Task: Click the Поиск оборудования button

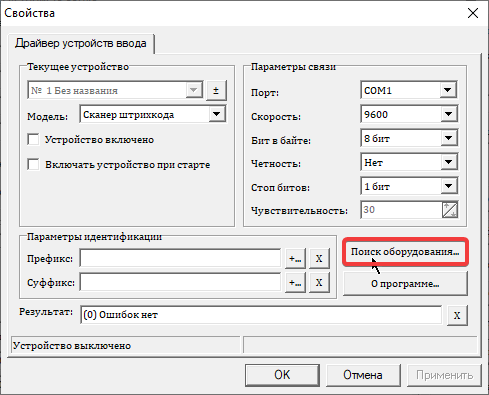Action: tap(405, 252)
